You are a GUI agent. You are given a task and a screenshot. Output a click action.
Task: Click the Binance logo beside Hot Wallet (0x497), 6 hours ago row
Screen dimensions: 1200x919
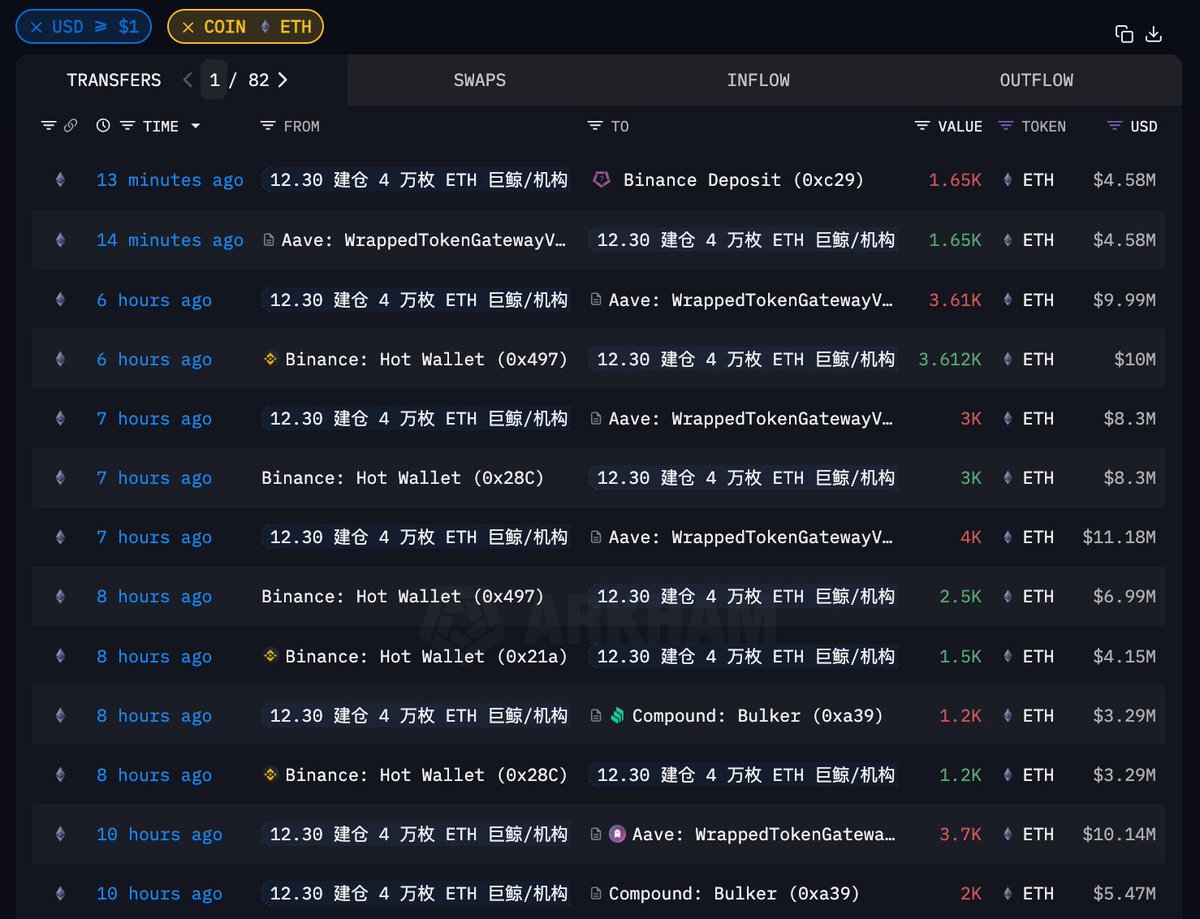[270, 359]
